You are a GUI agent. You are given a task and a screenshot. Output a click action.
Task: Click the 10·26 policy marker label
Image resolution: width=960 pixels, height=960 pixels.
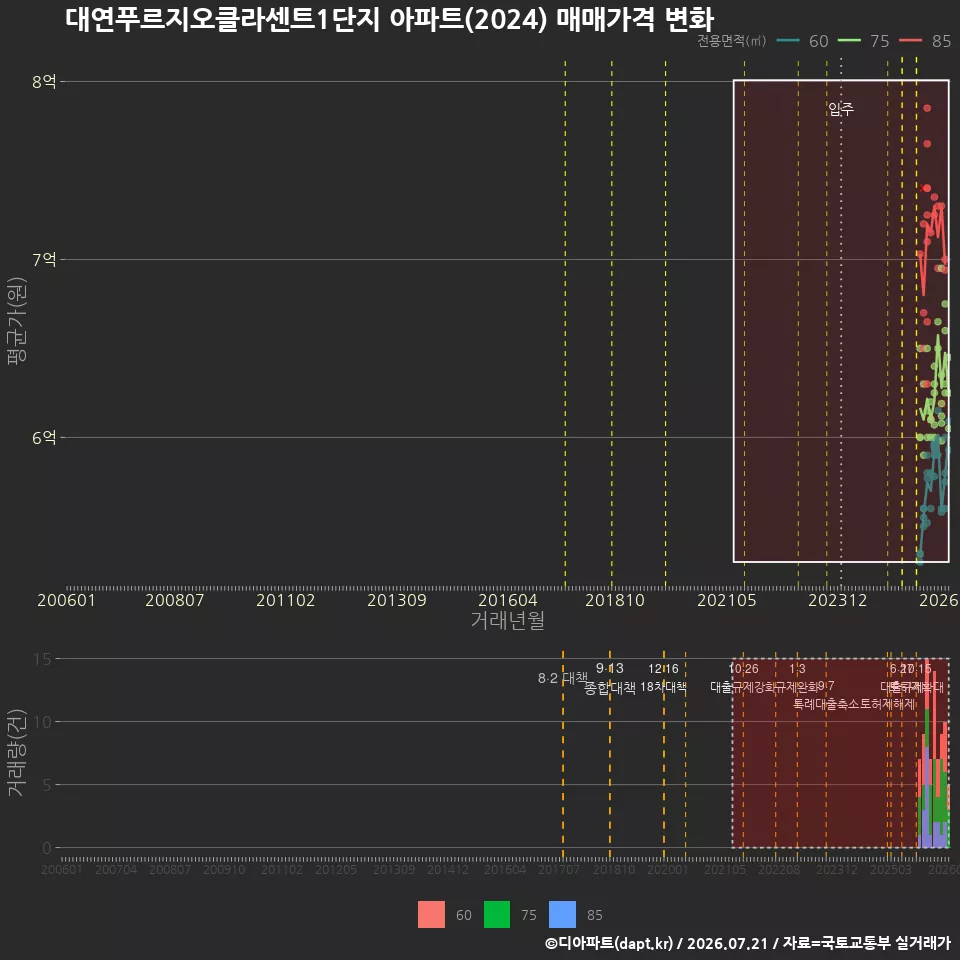(743, 669)
